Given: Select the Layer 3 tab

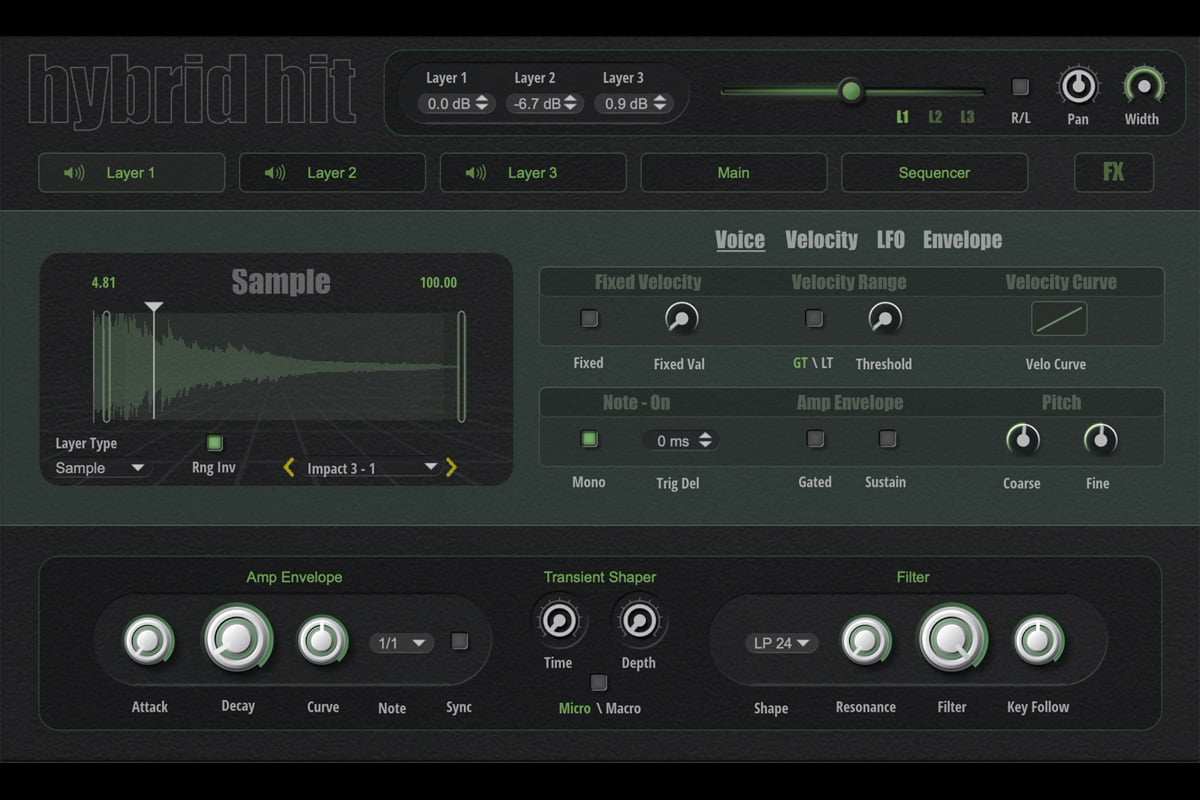Looking at the screenshot, I should [x=534, y=172].
